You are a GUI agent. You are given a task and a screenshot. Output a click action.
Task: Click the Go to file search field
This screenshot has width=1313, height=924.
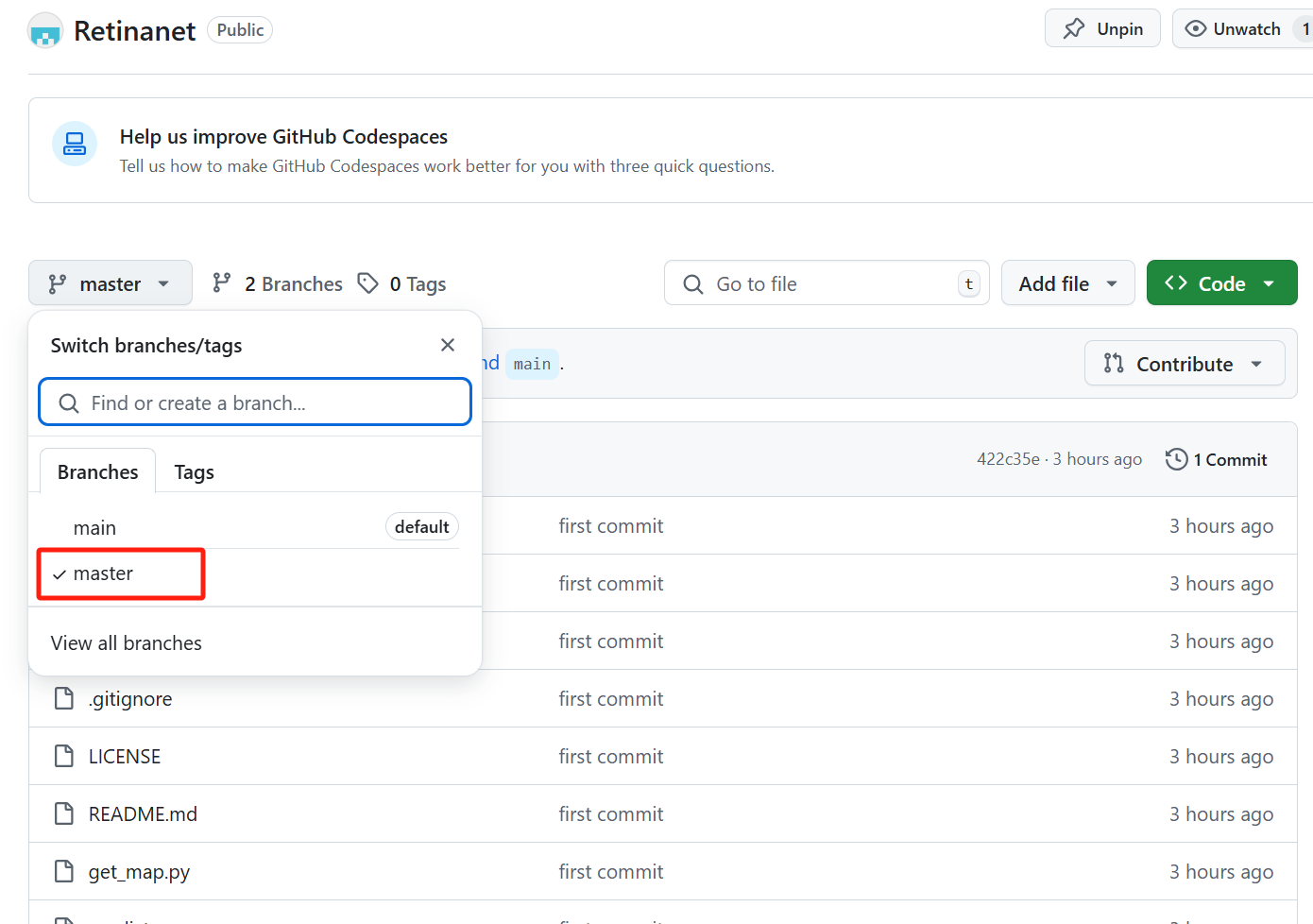click(x=827, y=283)
